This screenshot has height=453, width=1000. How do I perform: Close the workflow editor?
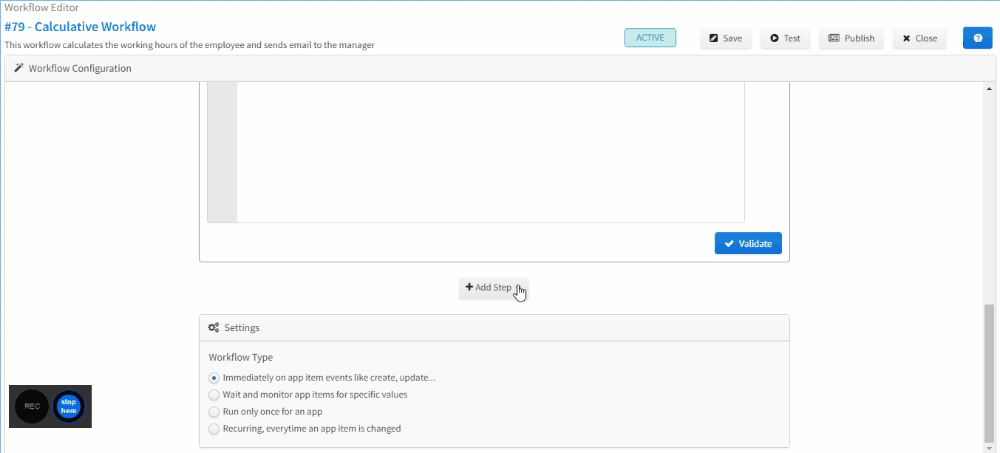920,38
